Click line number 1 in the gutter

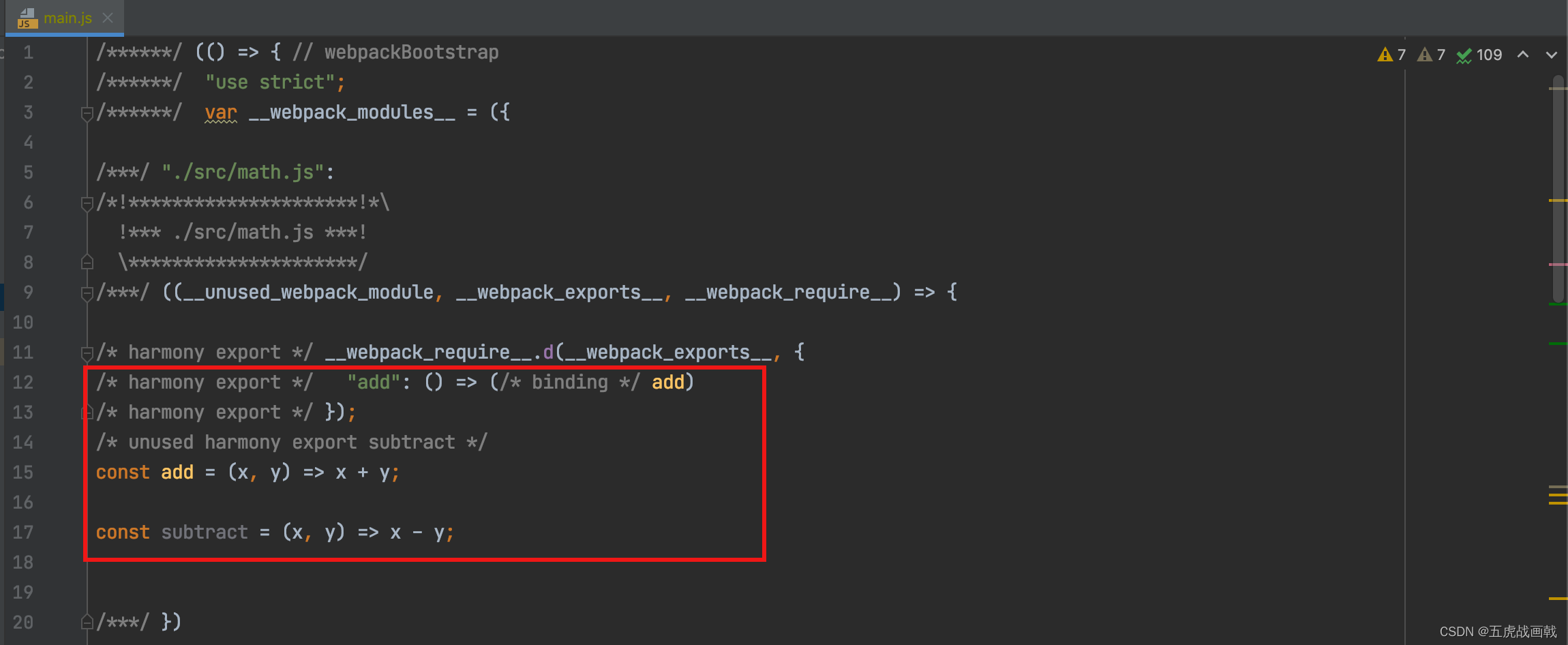click(28, 52)
